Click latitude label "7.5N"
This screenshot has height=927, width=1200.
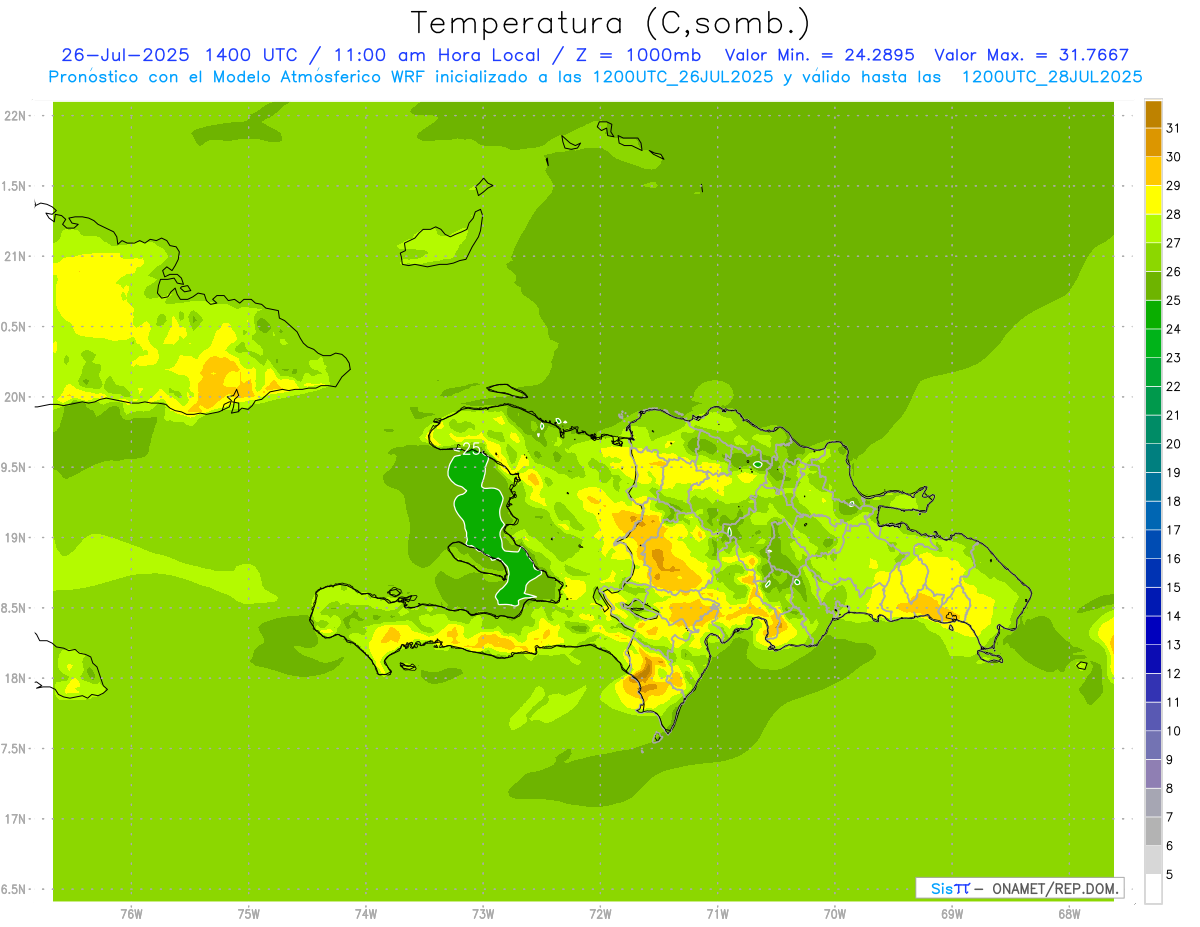point(14,749)
